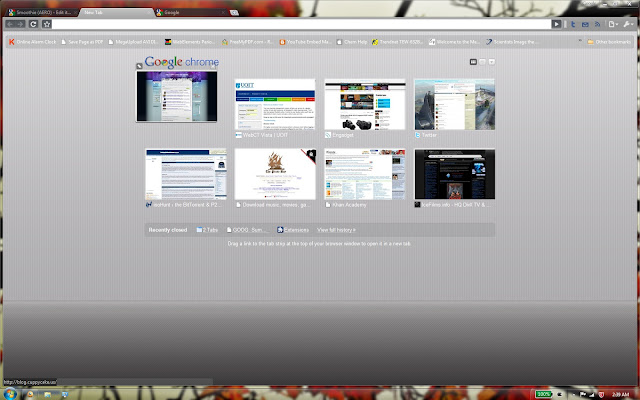Screen dimensions: 640x400
Task: Open the wrench settings menu
Action: [628, 24]
